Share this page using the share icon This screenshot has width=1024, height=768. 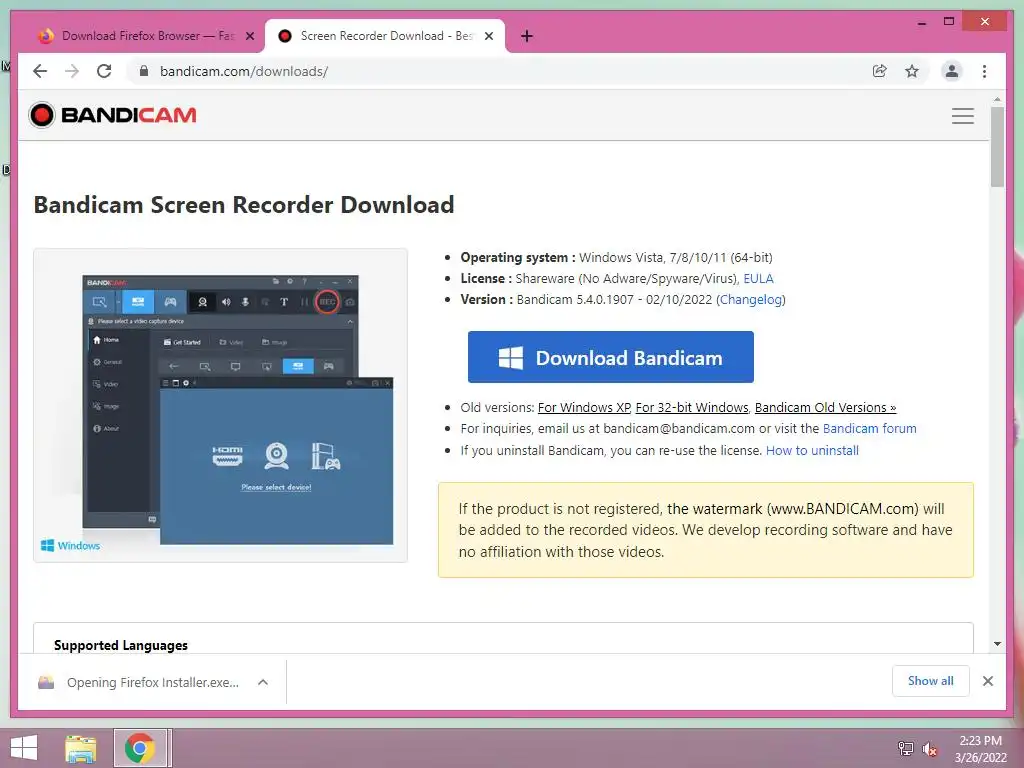(x=880, y=71)
